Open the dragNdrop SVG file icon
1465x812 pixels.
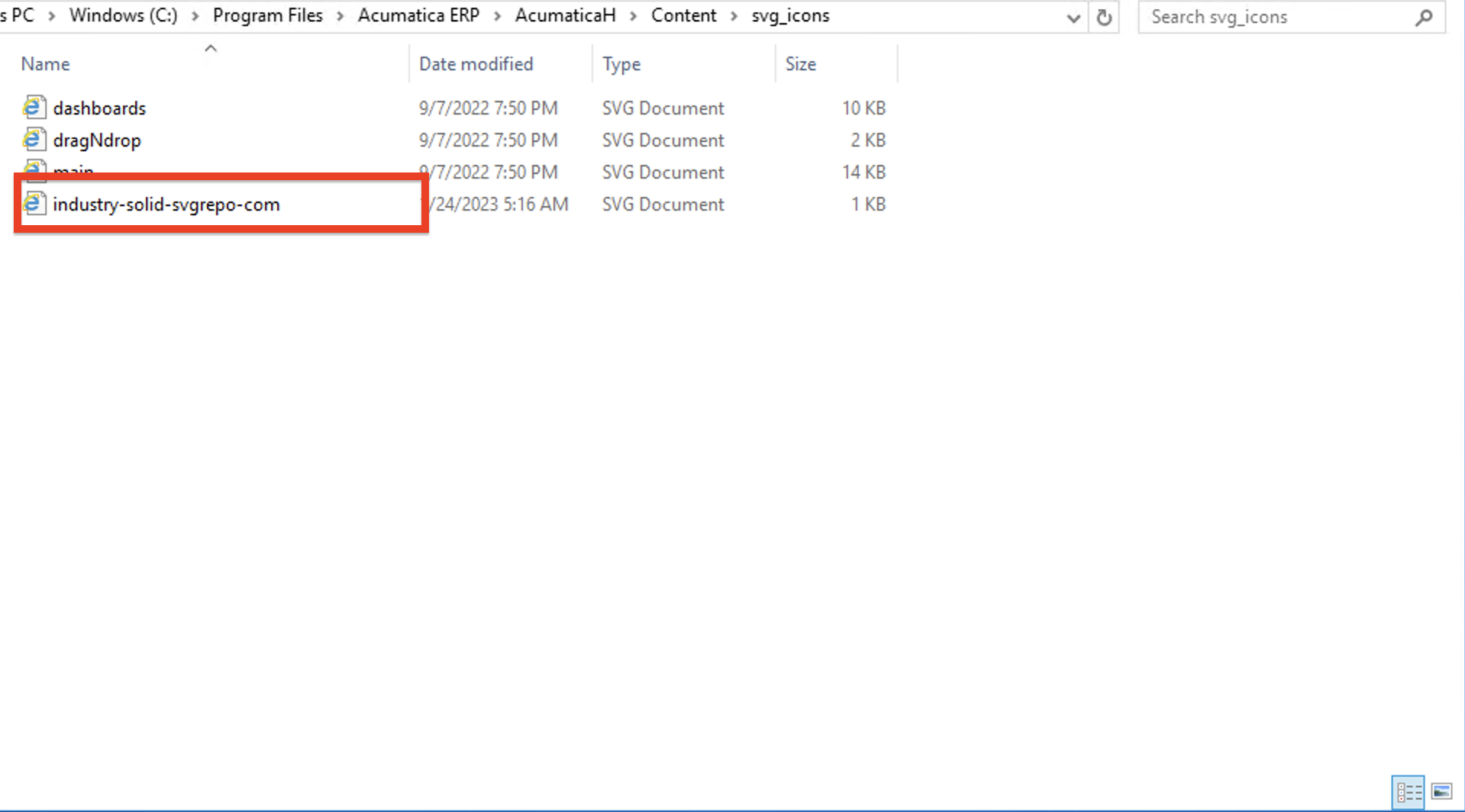point(33,140)
